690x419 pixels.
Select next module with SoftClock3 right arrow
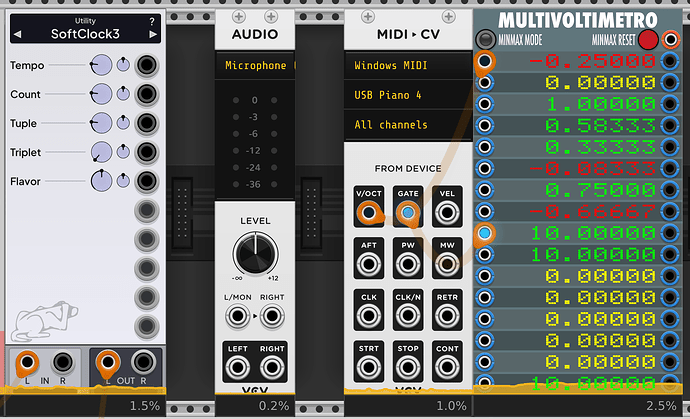click(x=153, y=34)
